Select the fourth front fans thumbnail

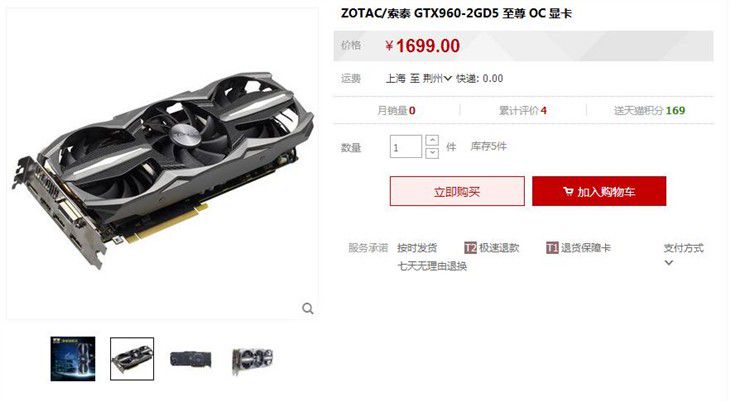point(253,360)
